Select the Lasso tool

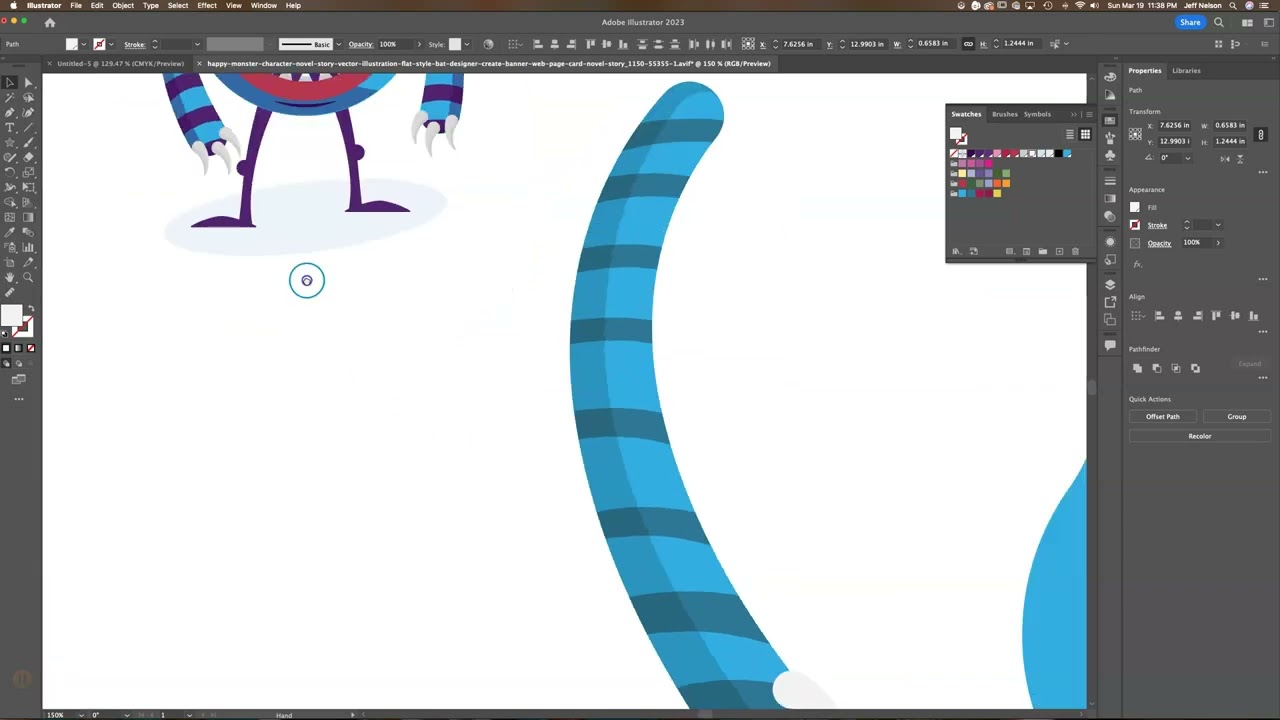pos(28,97)
